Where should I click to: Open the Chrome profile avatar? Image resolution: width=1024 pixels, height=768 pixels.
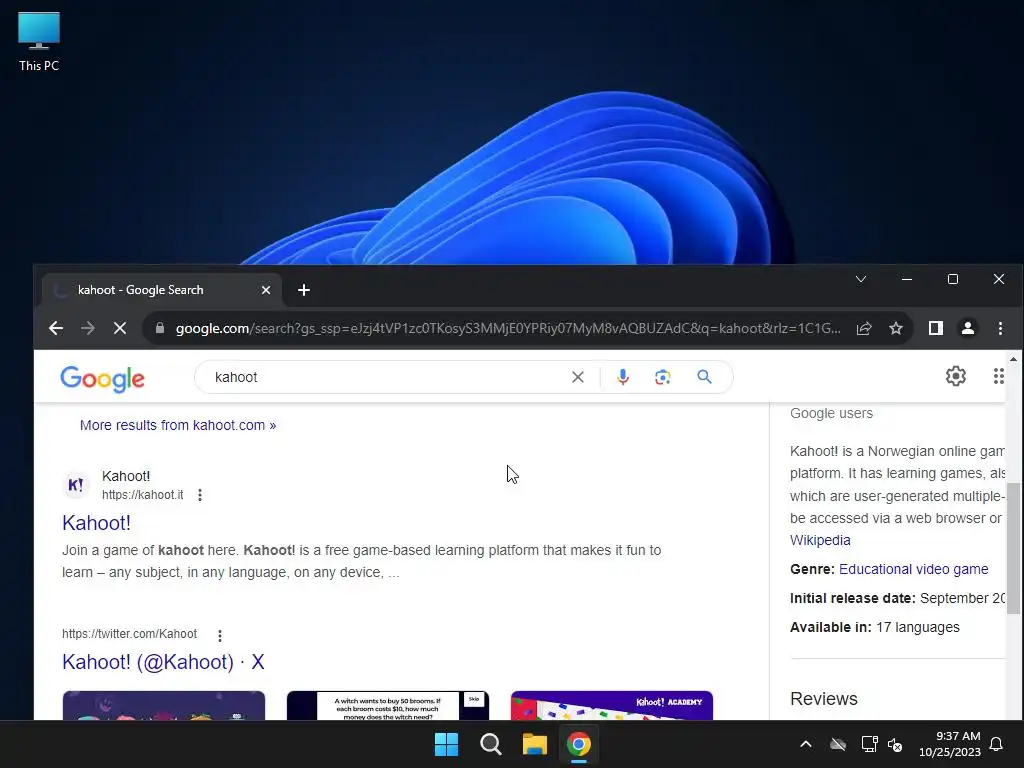[x=968, y=328]
